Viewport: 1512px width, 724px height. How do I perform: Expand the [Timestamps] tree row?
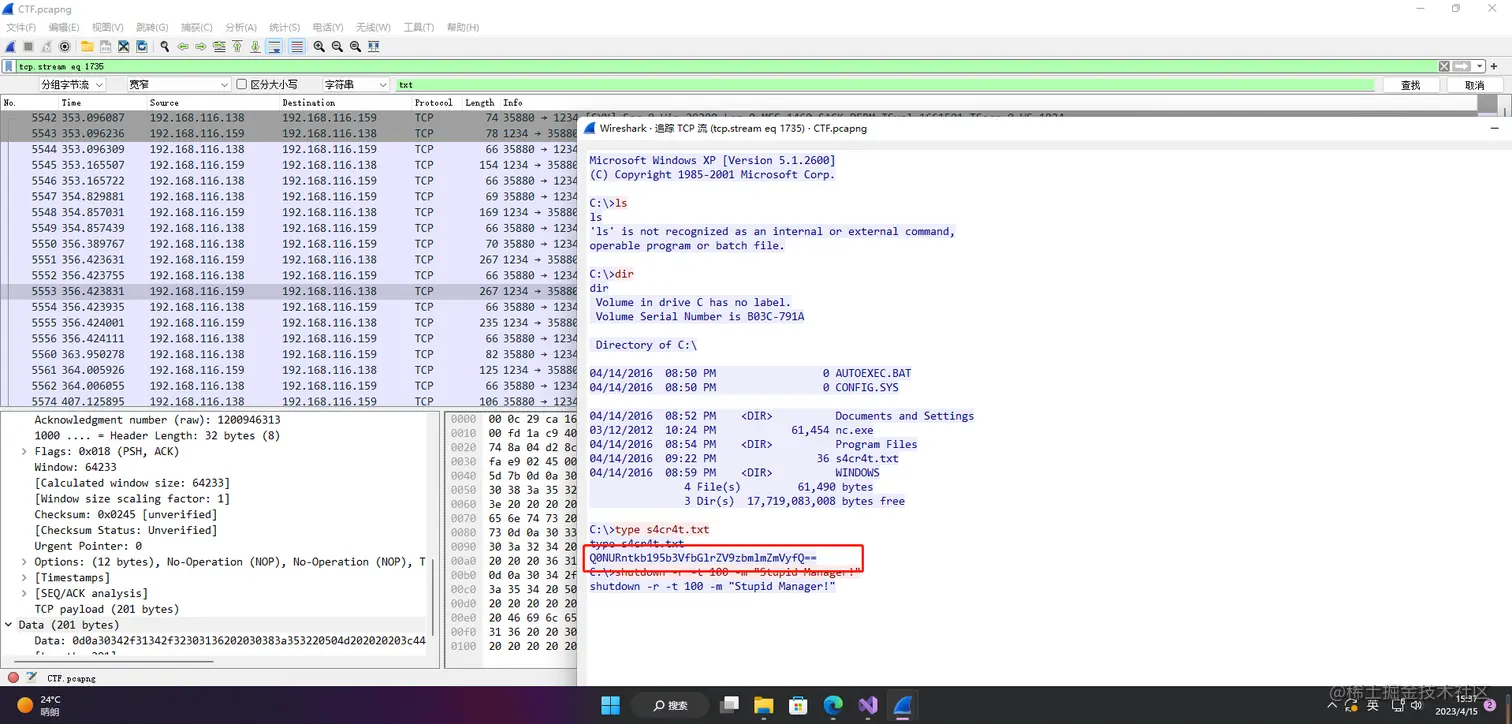tap(24, 578)
